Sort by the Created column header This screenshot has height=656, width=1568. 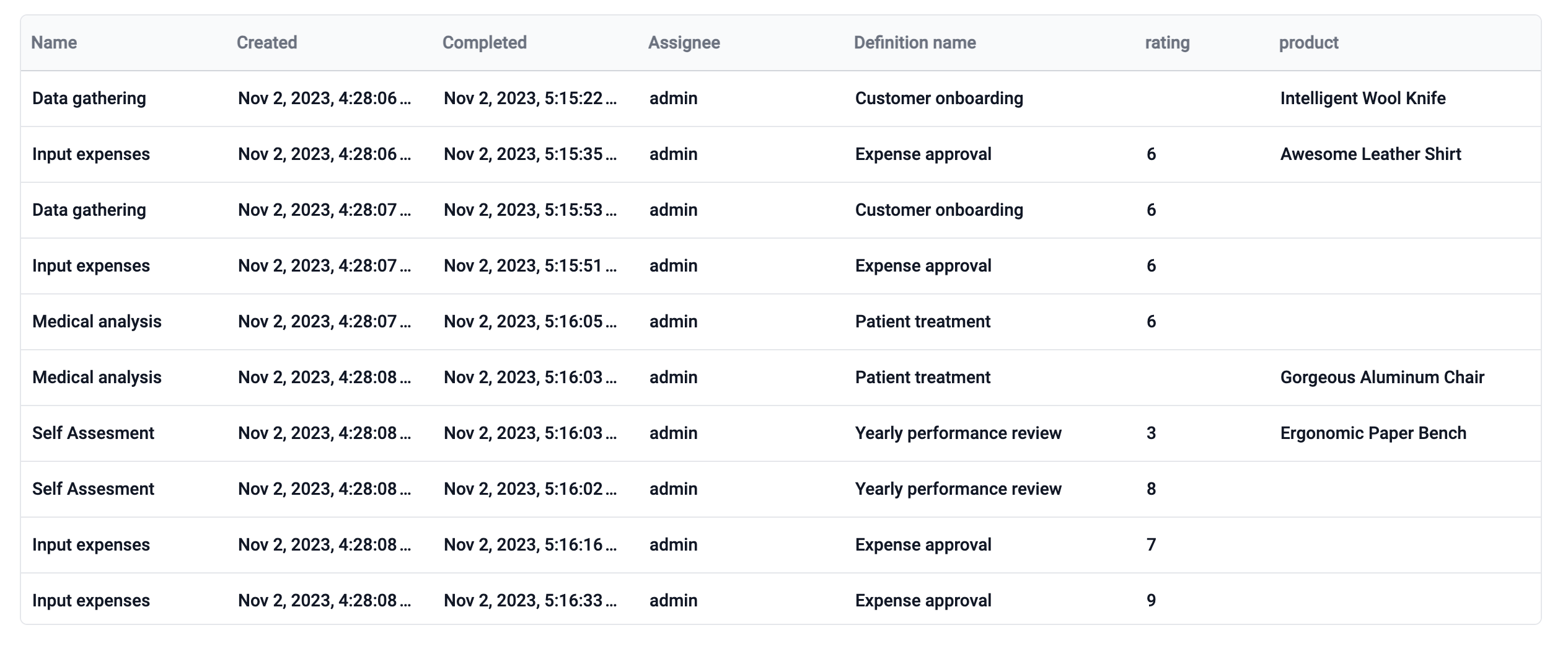(266, 42)
